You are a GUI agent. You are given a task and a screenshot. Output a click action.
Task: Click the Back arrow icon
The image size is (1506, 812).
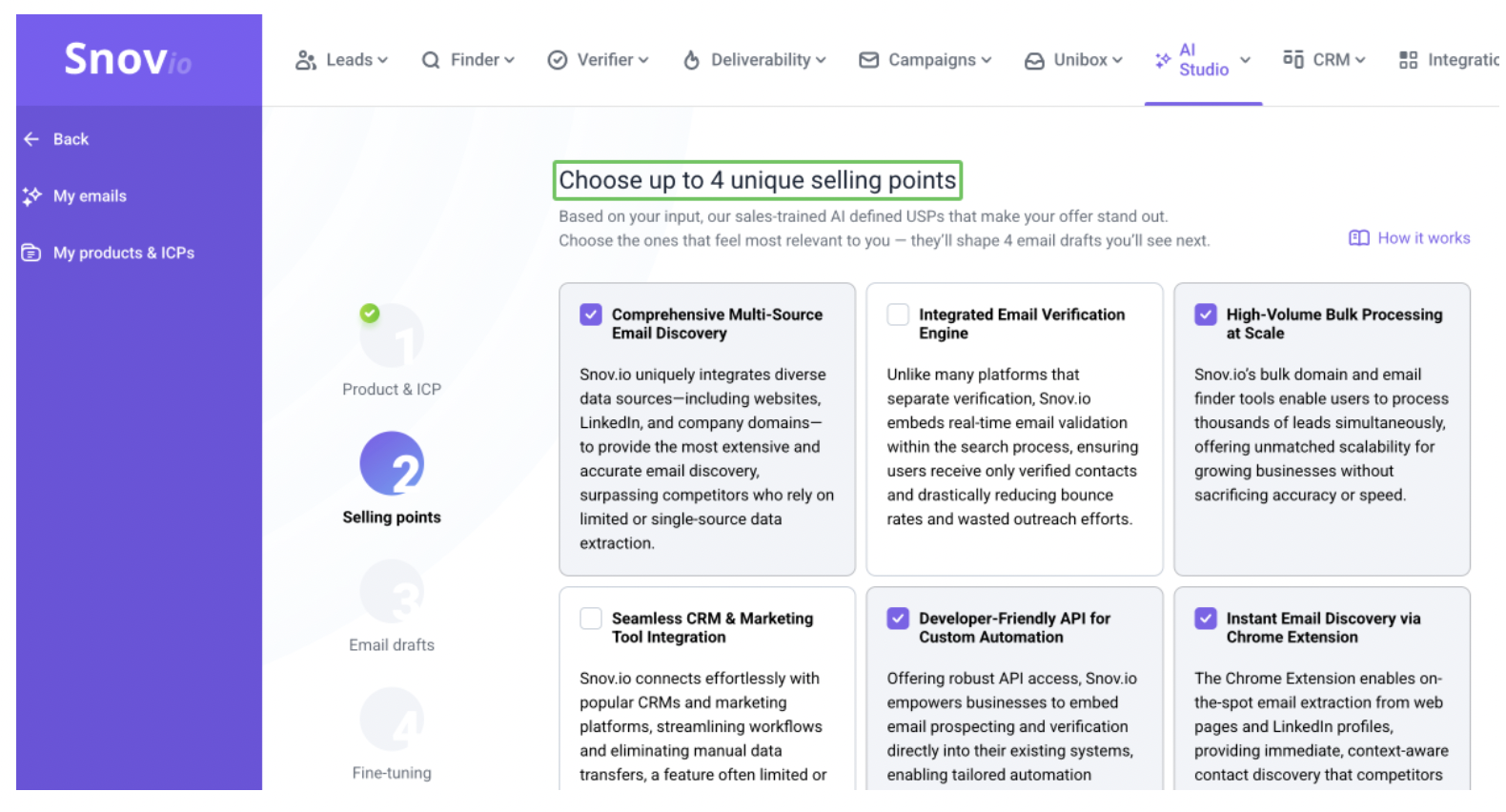point(31,139)
